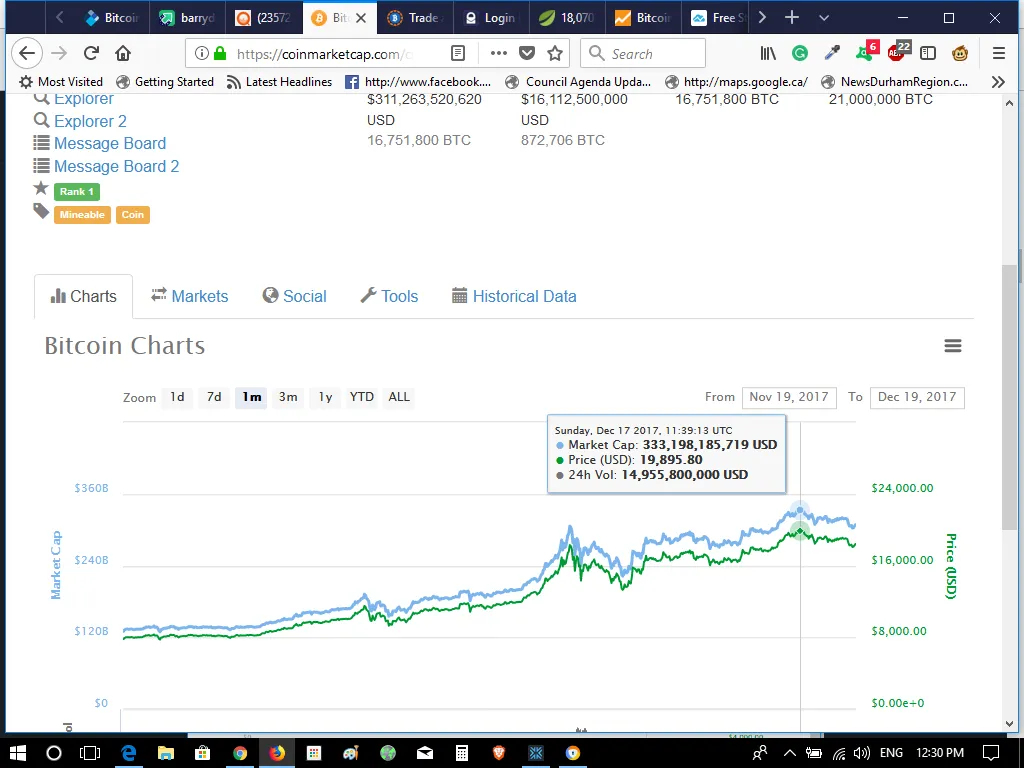The width and height of the screenshot is (1024, 768).
Task: Set chart zoom to 1d
Action: [177, 397]
